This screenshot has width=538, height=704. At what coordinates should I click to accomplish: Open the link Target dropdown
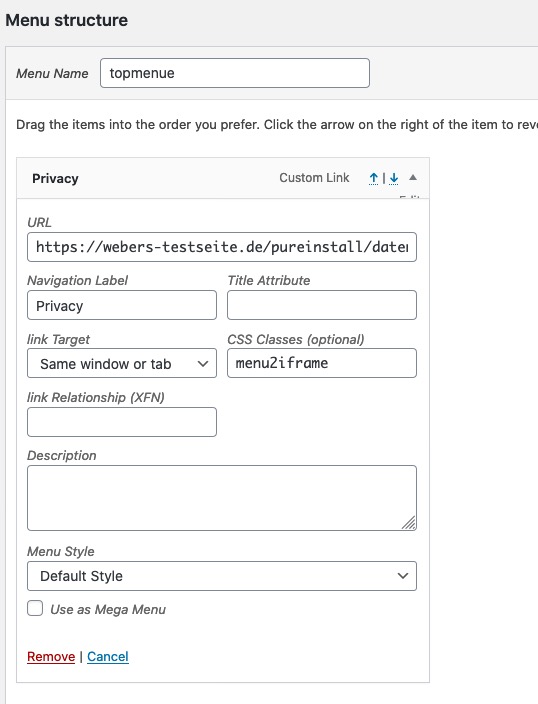pos(122,363)
